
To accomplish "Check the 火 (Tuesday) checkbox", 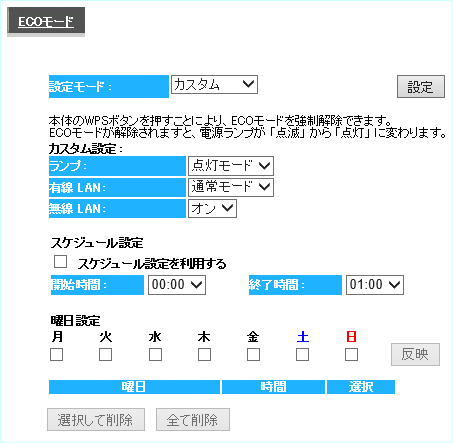I will point(105,355).
